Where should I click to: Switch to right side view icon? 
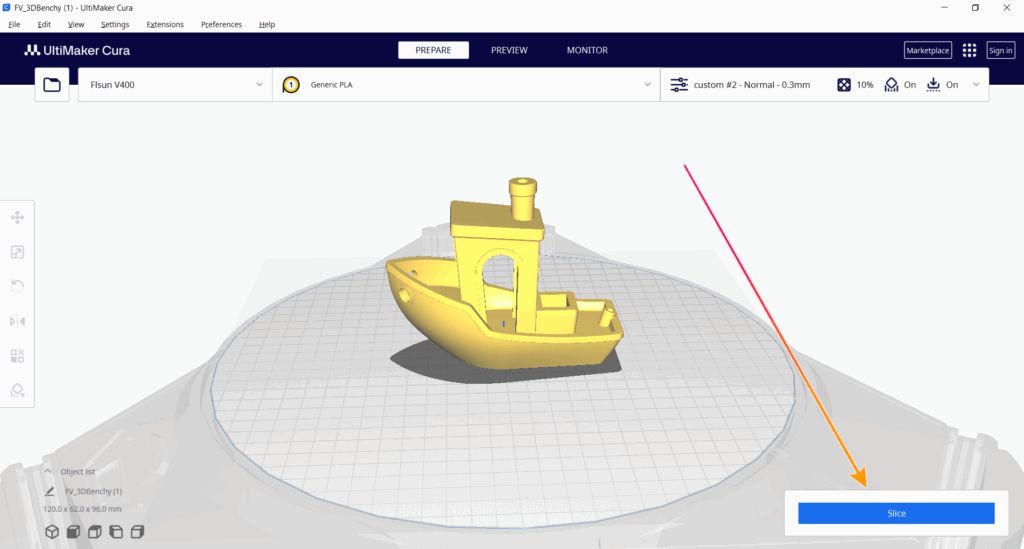point(137,532)
